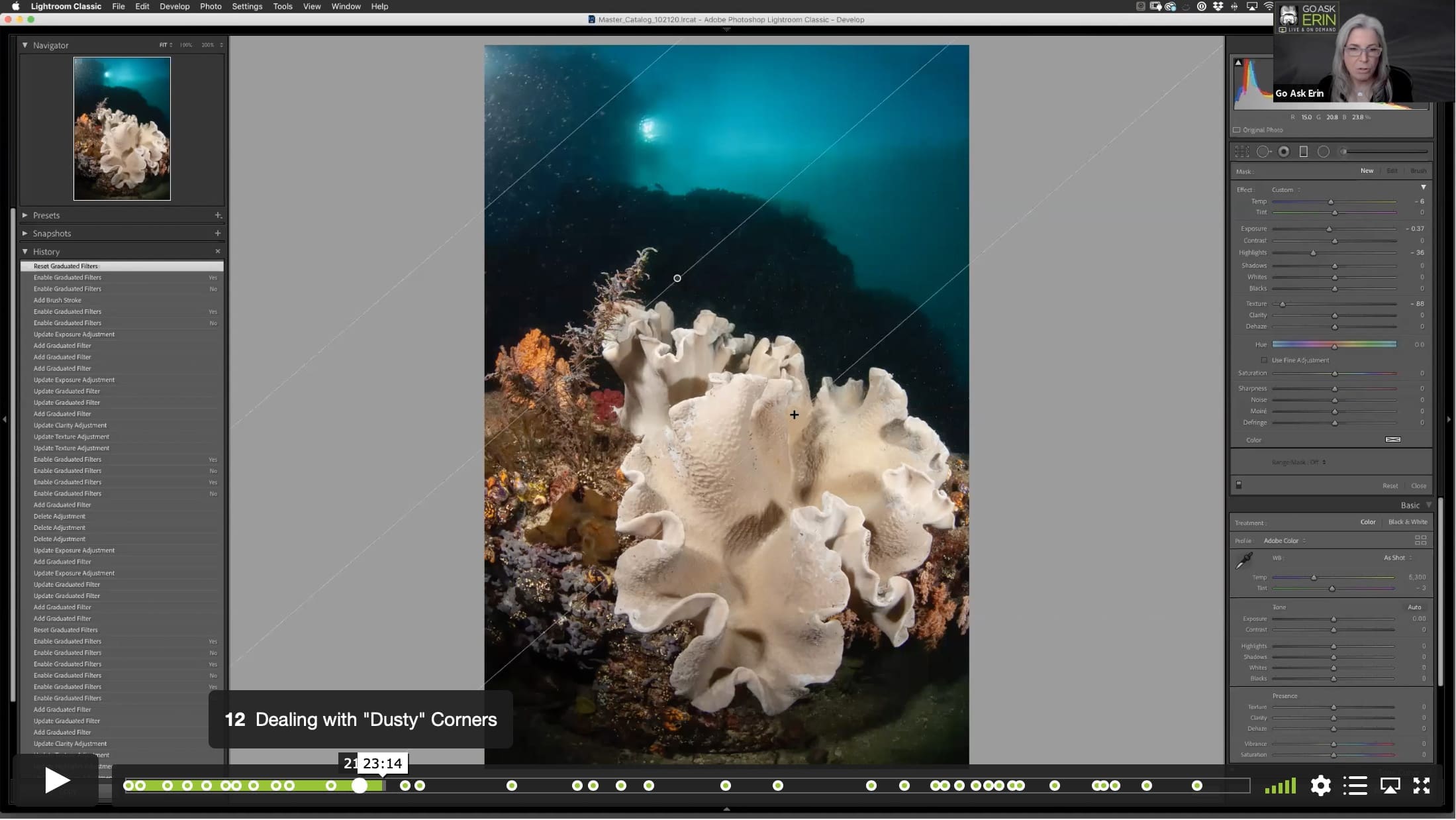Select the Graduated Filter tool icon
The width and height of the screenshot is (1456, 820).
click(1303, 152)
